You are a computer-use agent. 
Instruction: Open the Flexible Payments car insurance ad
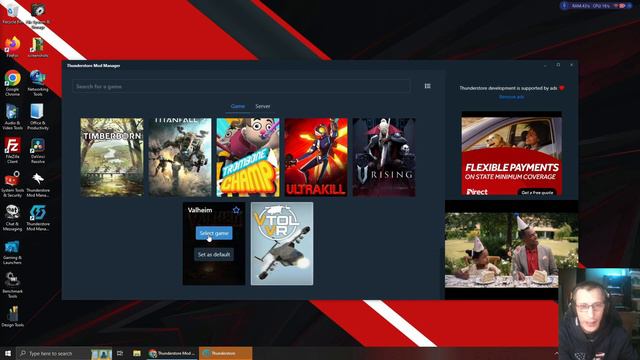[x=511, y=153]
